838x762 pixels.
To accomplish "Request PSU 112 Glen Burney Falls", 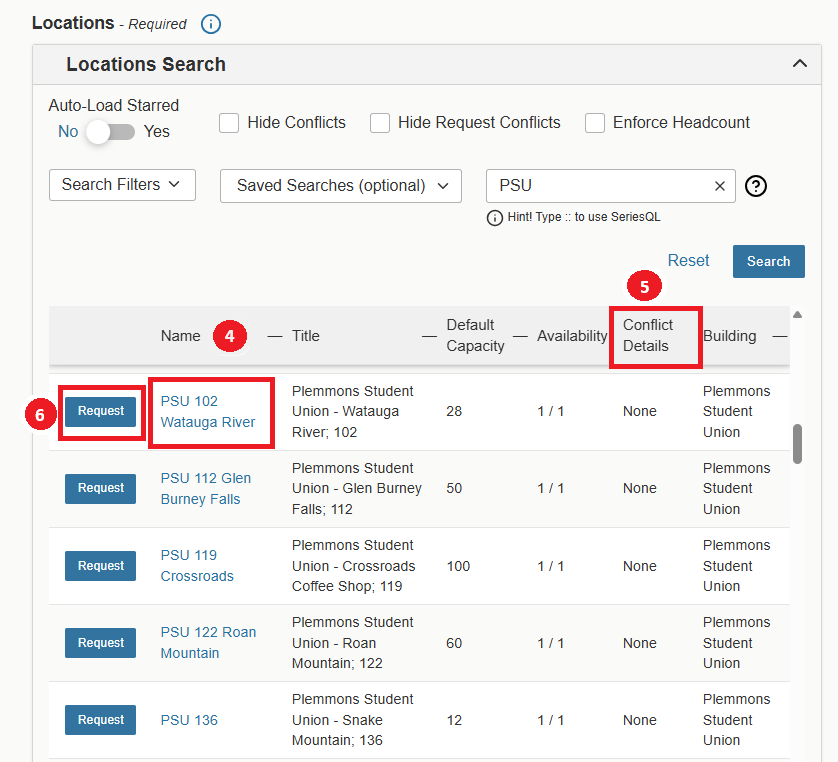I will pyautogui.click(x=100, y=488).
